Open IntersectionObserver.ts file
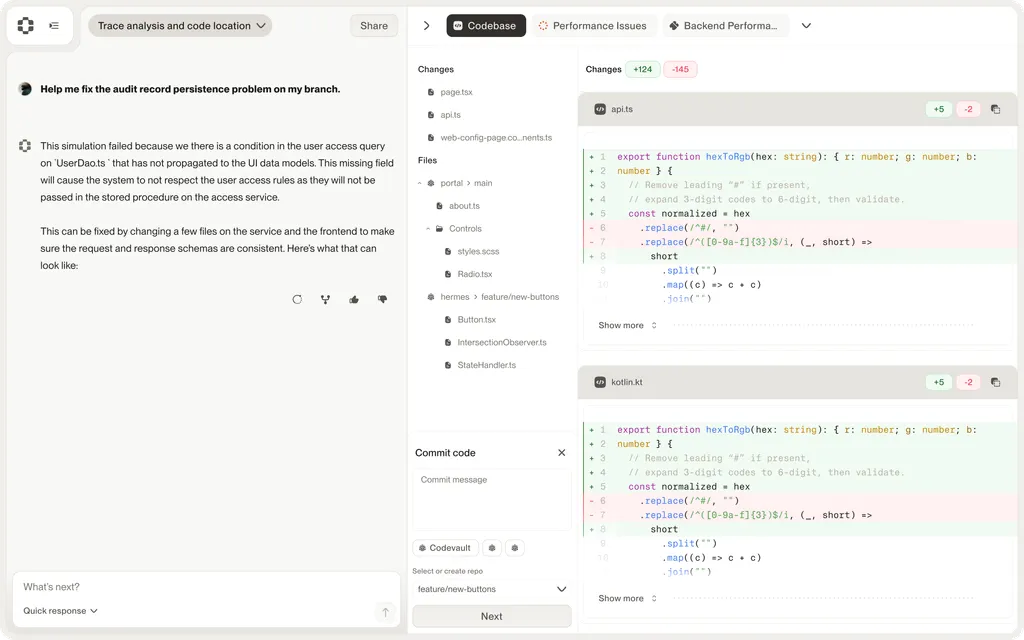This screenshot has width=1024, height=640. pyautogui.click(x=502, y=342)
